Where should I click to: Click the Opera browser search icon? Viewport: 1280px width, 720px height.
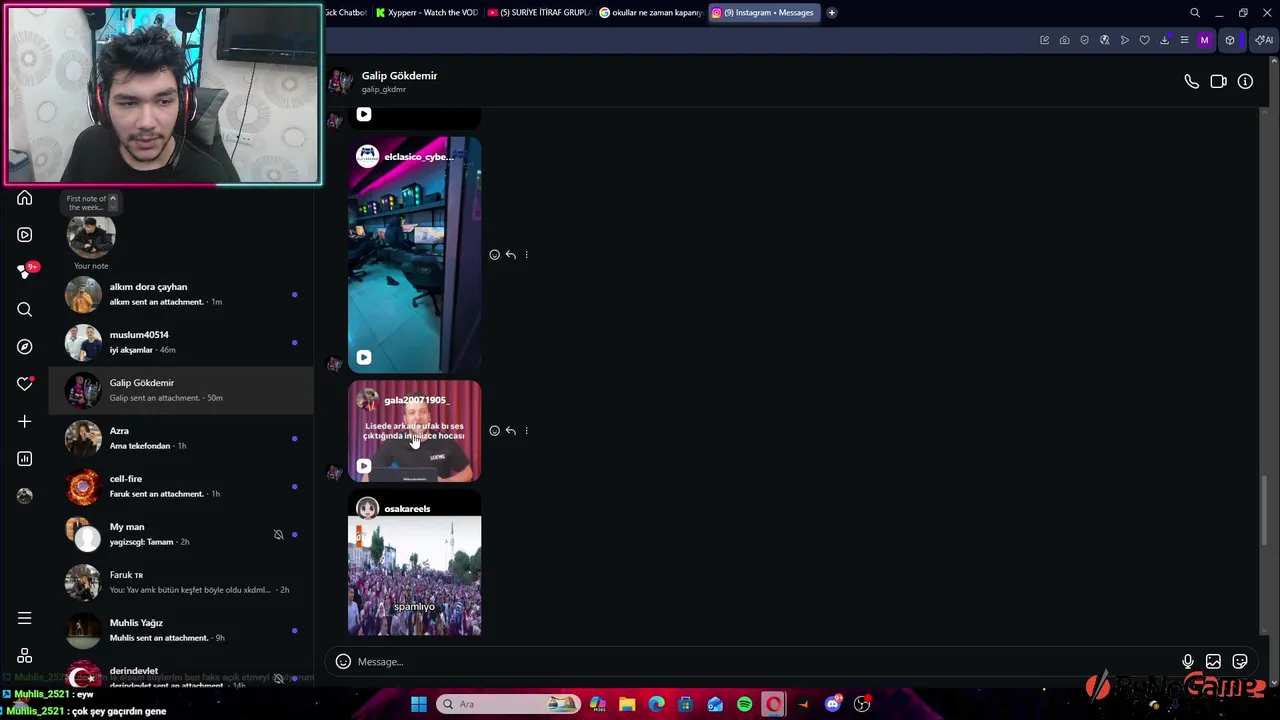pyautogui.click(x=1195, y=13)
